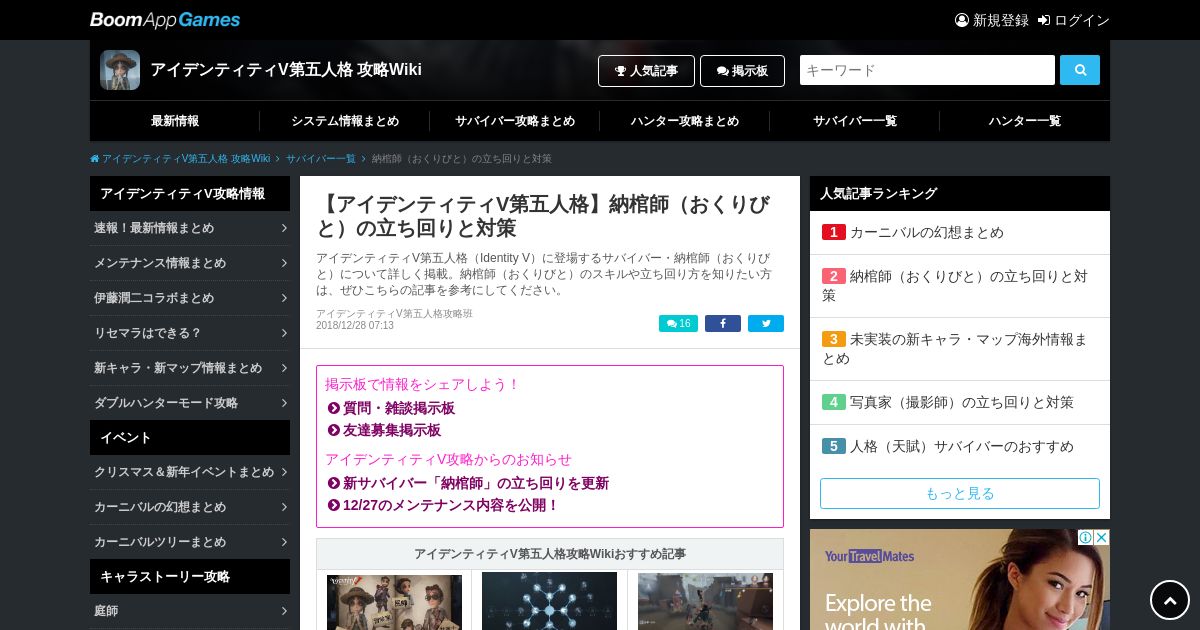
Task: Open the 16 comments bubble
Action: [x=678, y=323]
